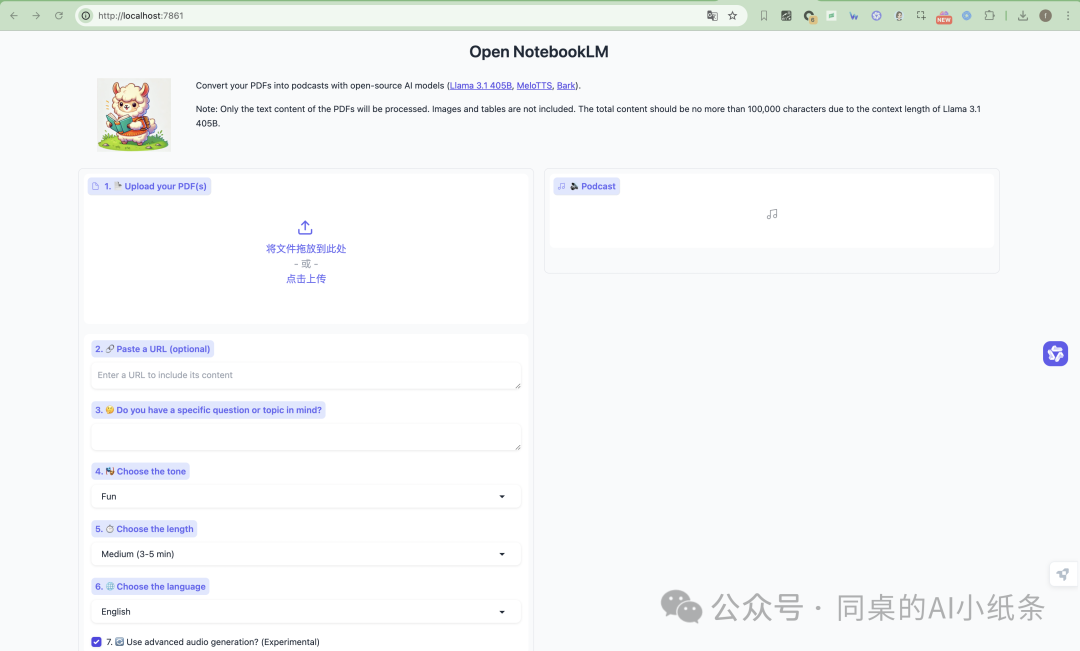Open the Chrome three-dot menu

click(x=1068, y=15)
